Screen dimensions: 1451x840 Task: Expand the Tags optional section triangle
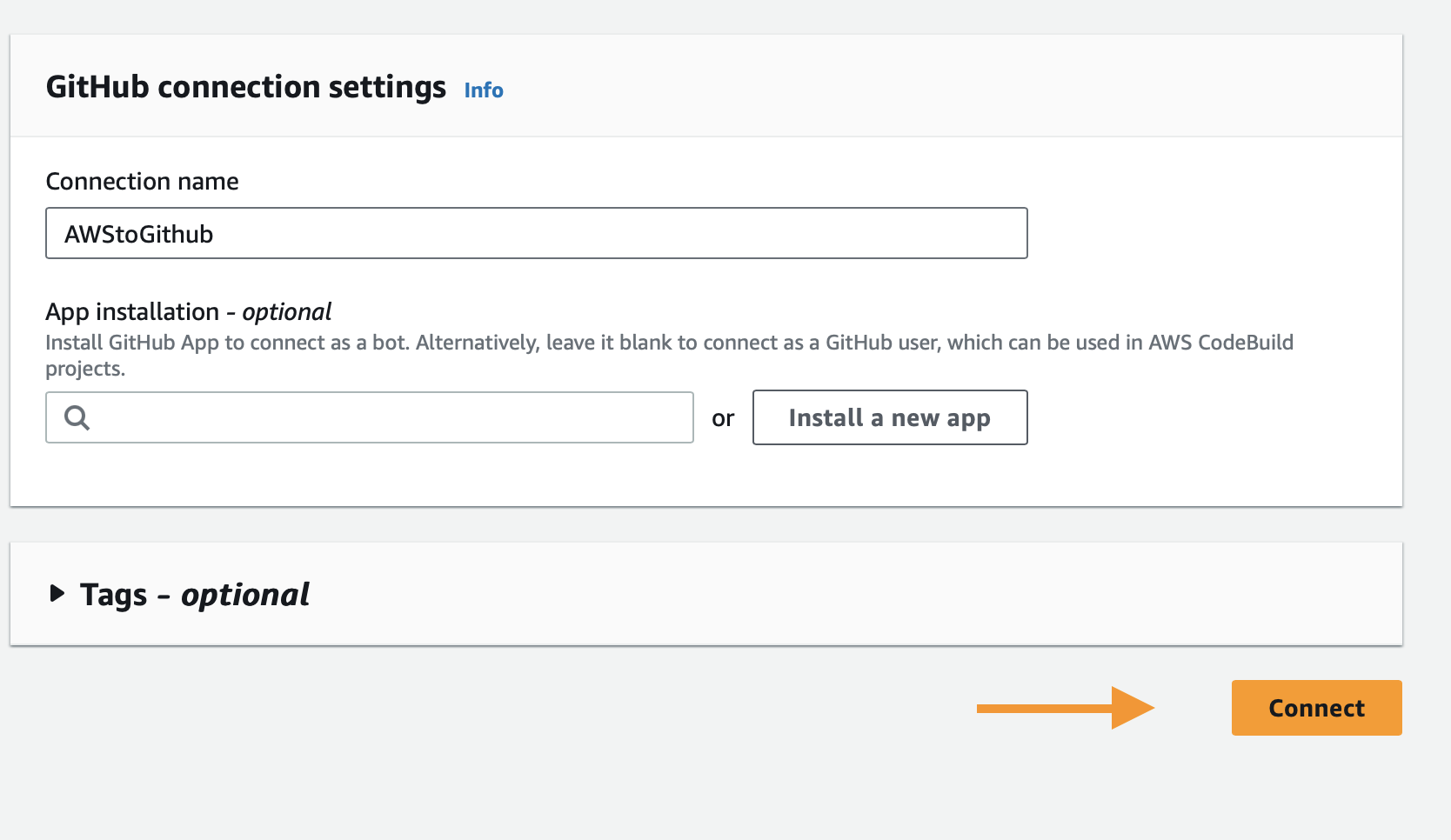[x=57, y=594]
